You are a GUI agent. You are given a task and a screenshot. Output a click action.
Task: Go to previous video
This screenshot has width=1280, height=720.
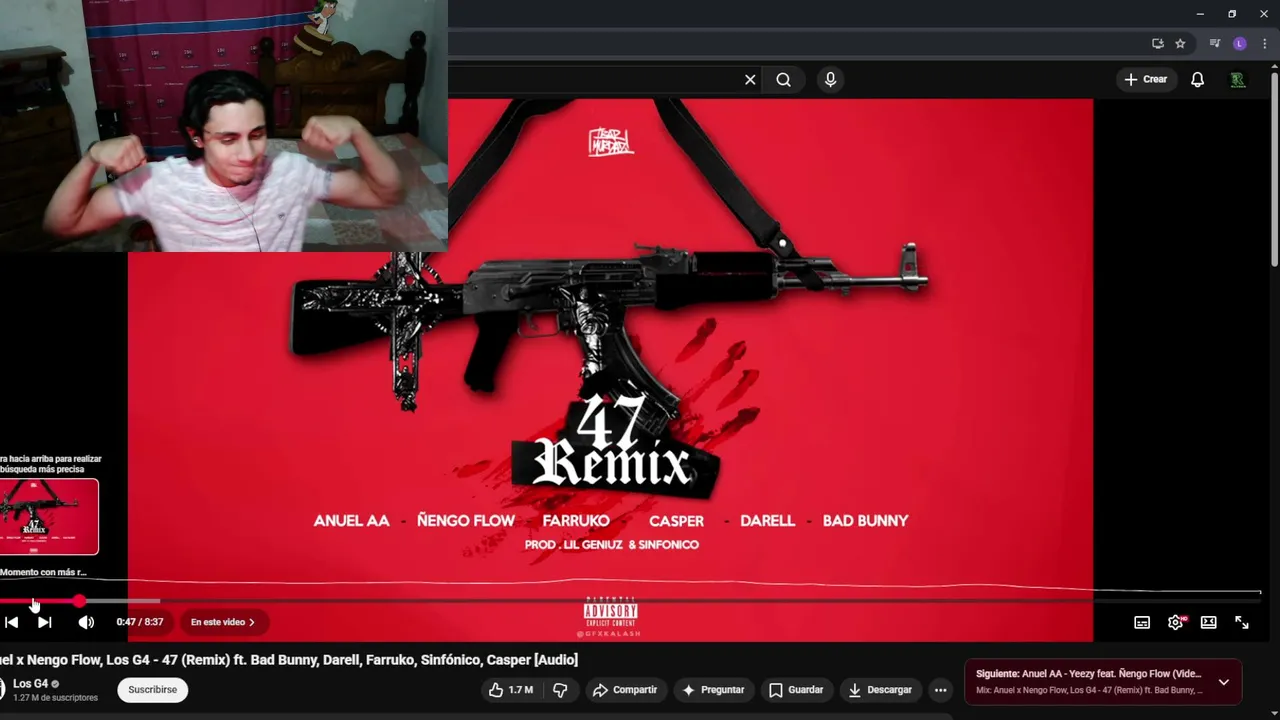11,622
